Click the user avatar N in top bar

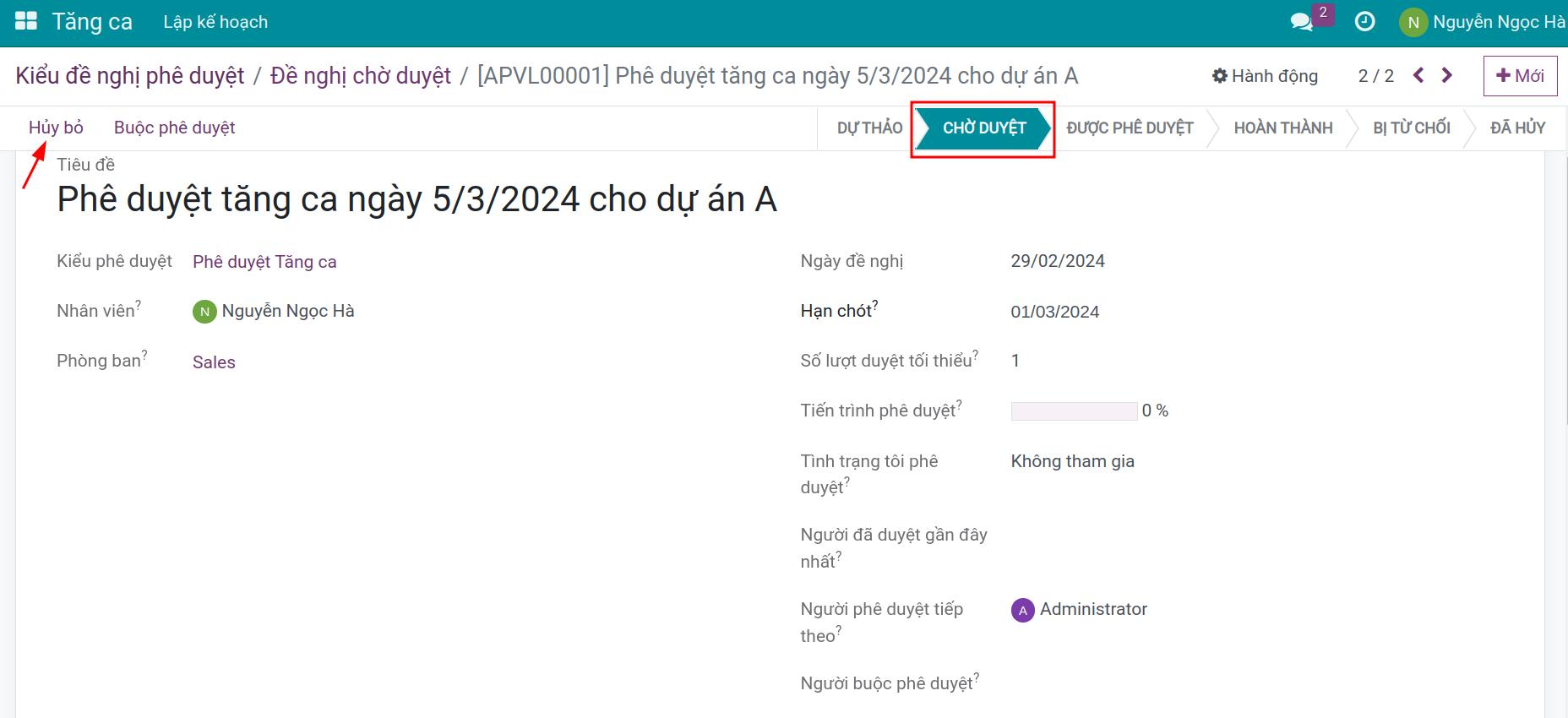(x=1413, y=23)
